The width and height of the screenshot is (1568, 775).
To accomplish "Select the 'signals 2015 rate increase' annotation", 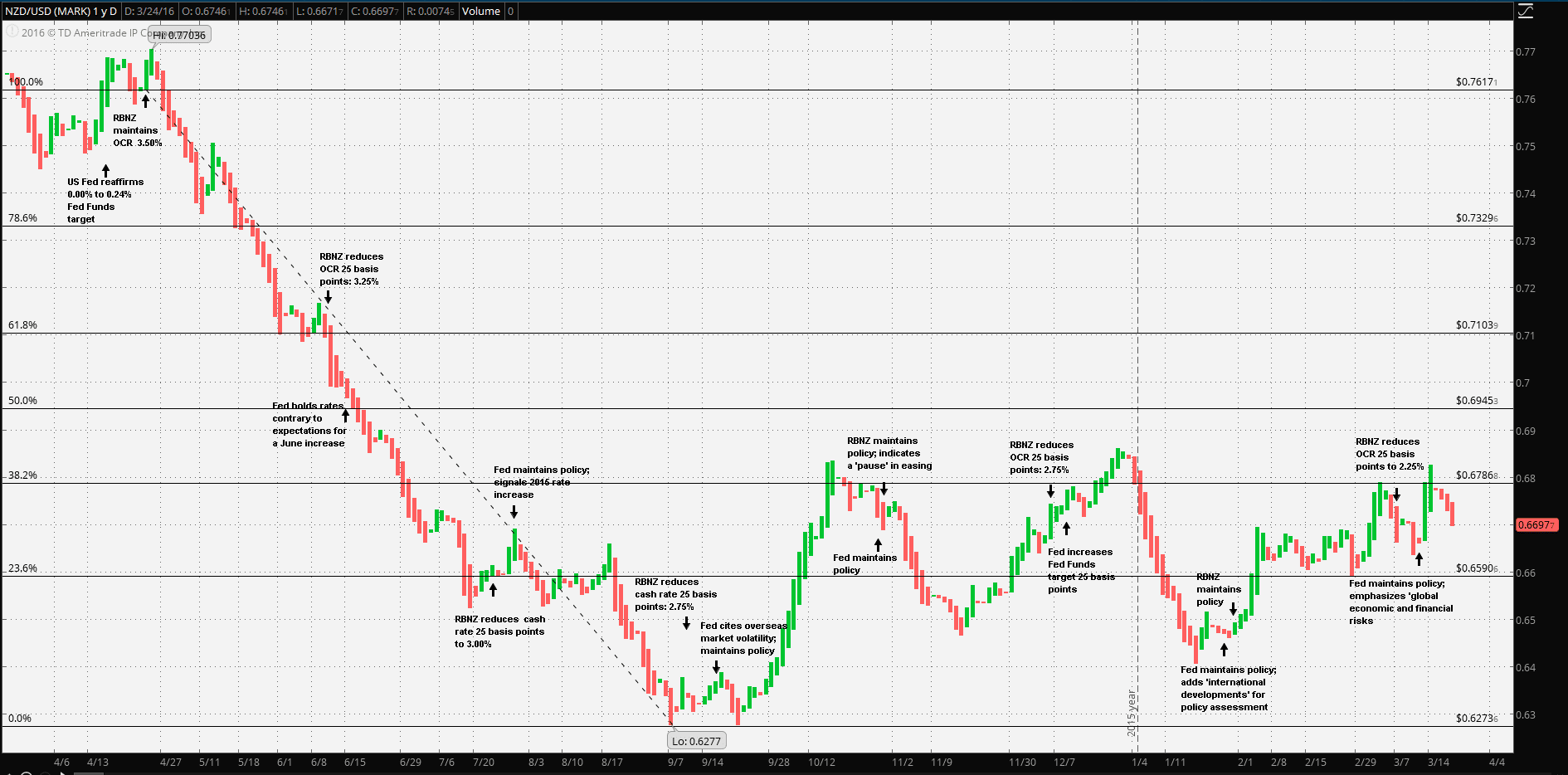I will tap(542, 482).
